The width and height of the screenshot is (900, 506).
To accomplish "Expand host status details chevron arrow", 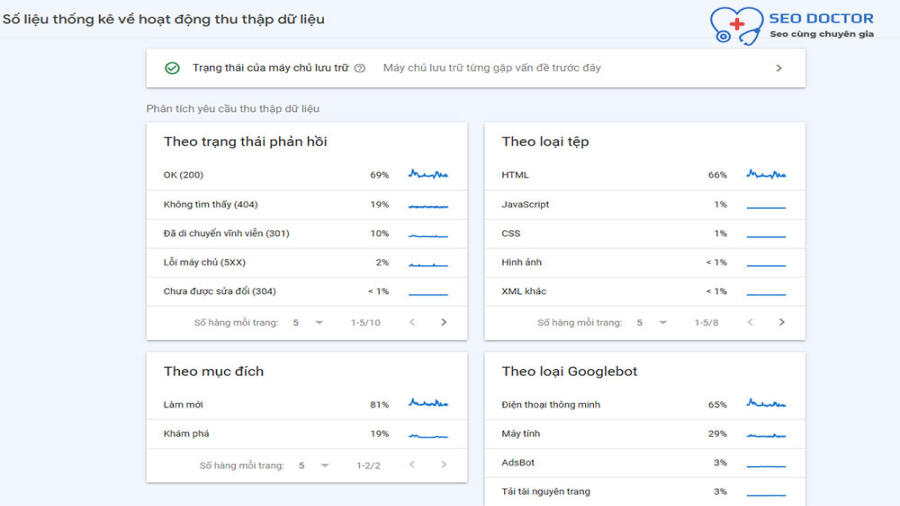I will (x=779, y=68).
